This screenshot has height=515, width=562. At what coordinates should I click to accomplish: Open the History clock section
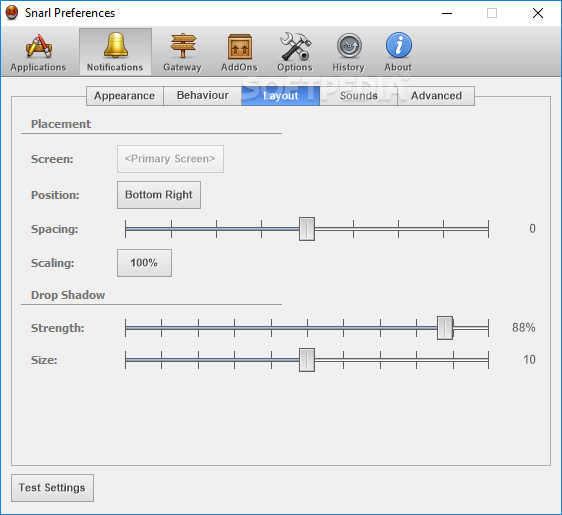(x=348, y=52)
